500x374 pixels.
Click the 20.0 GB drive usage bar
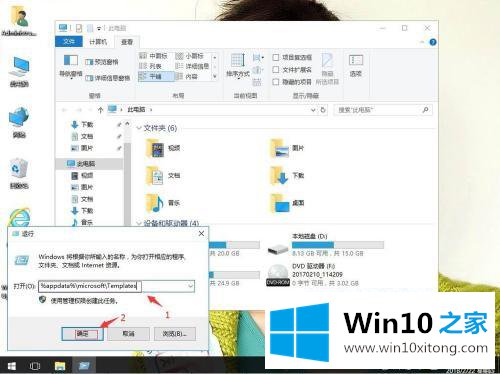point(234,245)
